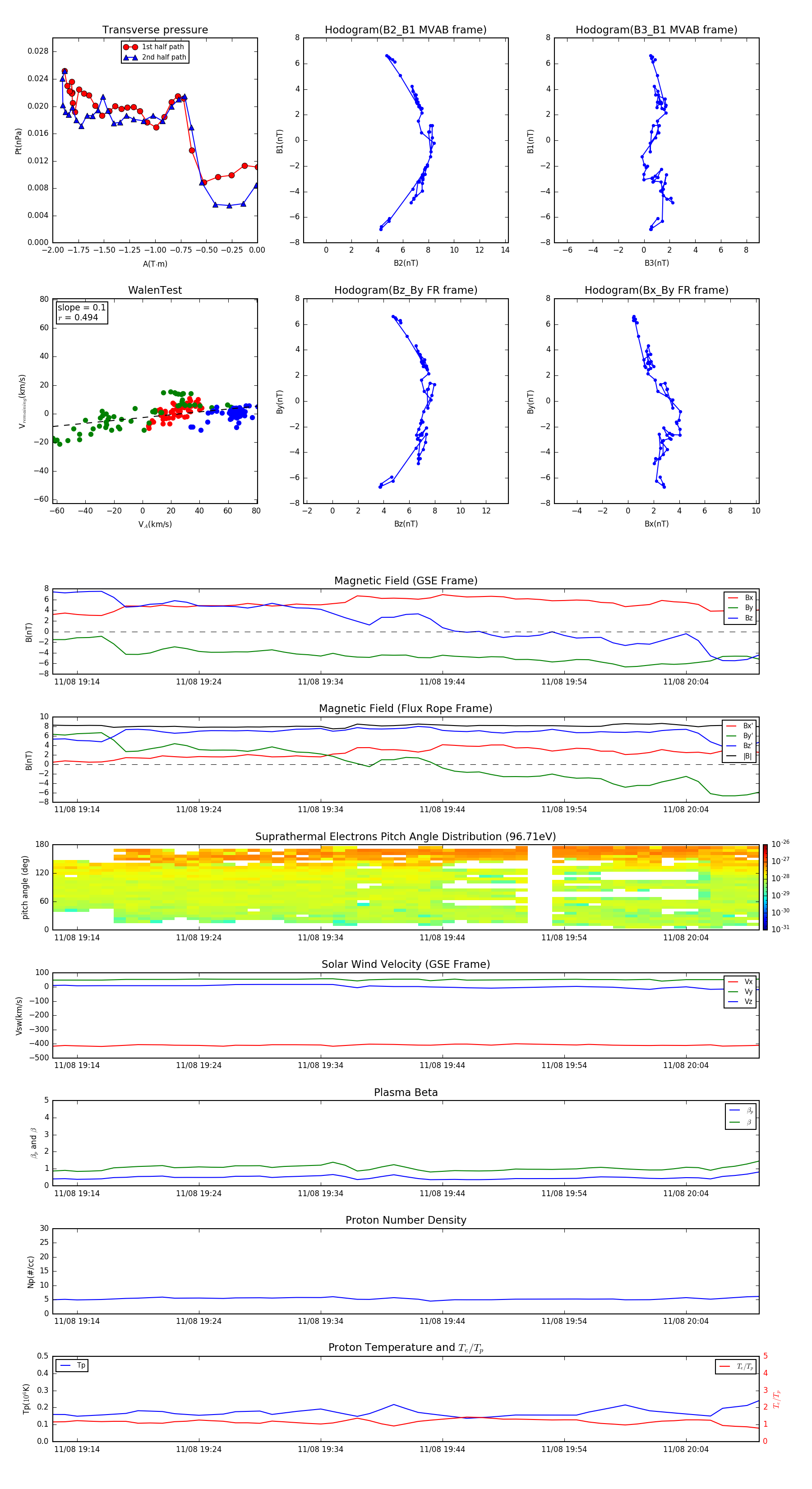Click '11/08 19:14' tick under Proton Number Density
This screenshot has width=812, height=1489.
(x=77, y=1321)
